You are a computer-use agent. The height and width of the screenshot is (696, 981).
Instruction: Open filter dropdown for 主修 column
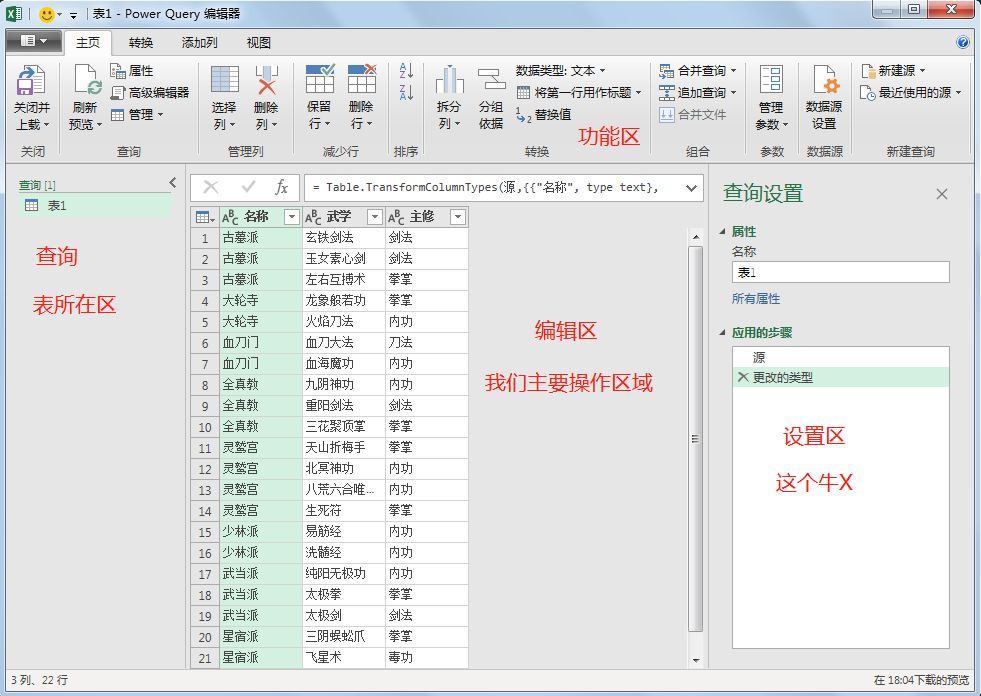(458, 217)
